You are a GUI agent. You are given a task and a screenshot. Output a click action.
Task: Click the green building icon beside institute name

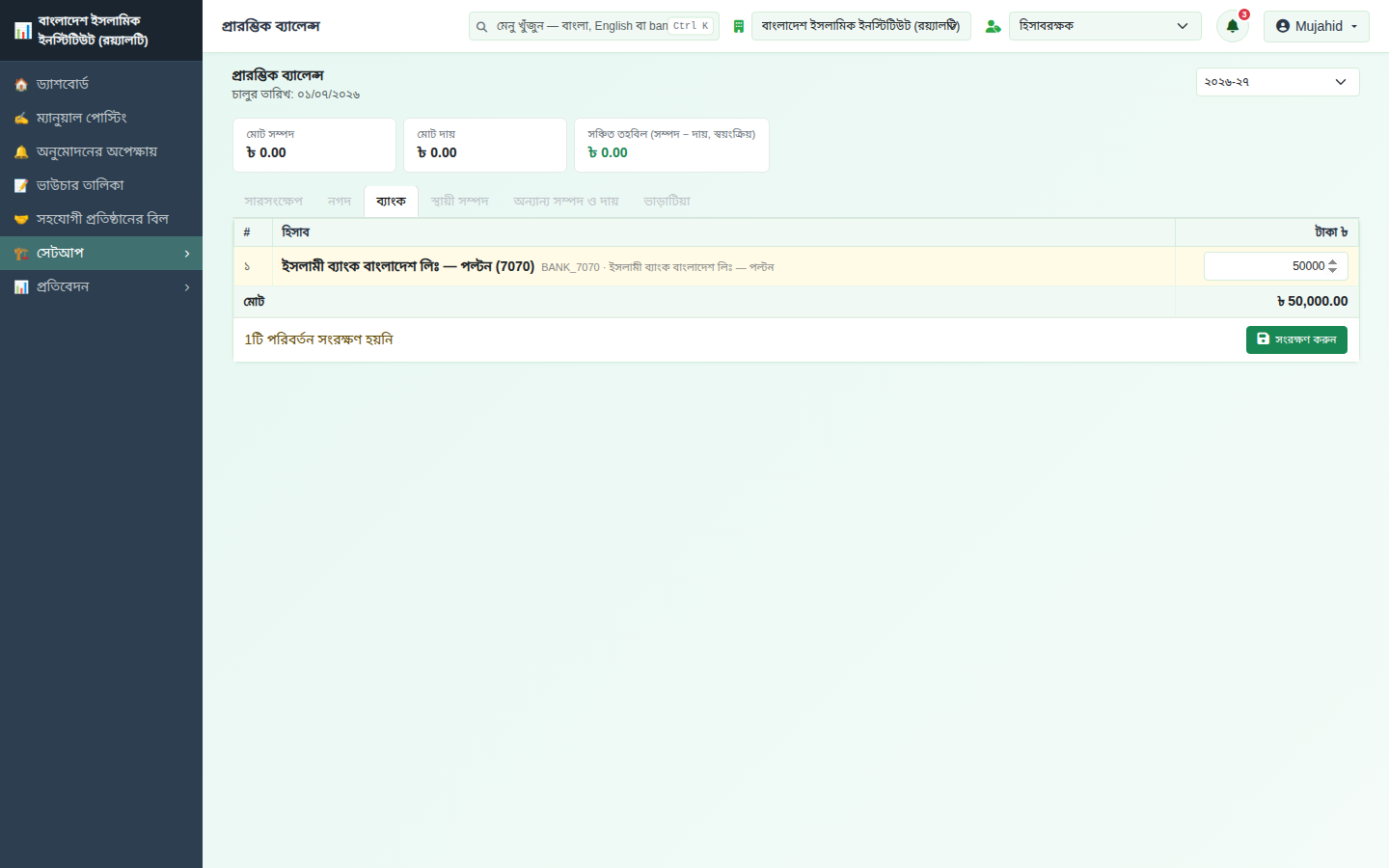739,27
